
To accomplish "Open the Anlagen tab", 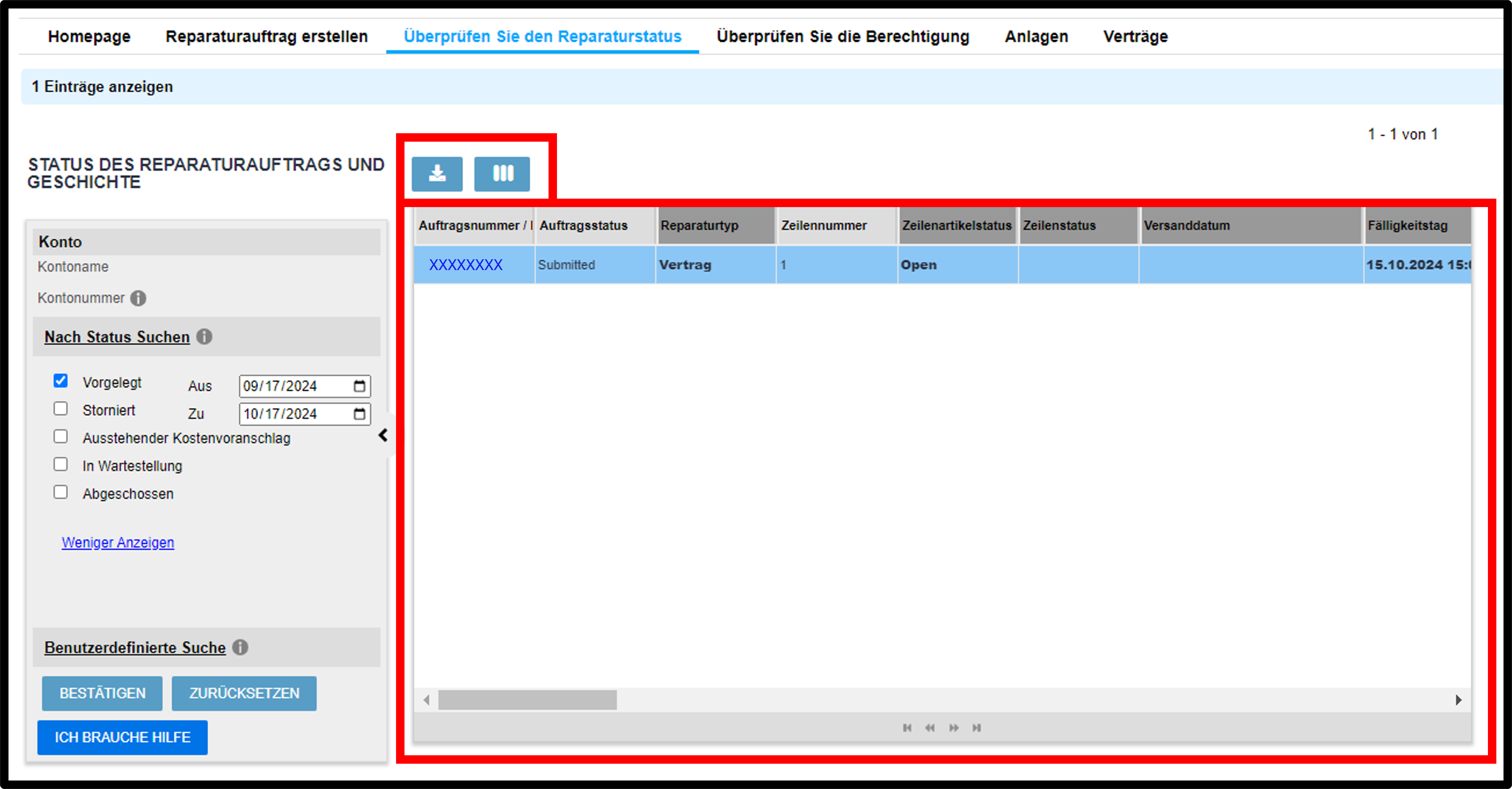I will click(x=1036, y=37).
